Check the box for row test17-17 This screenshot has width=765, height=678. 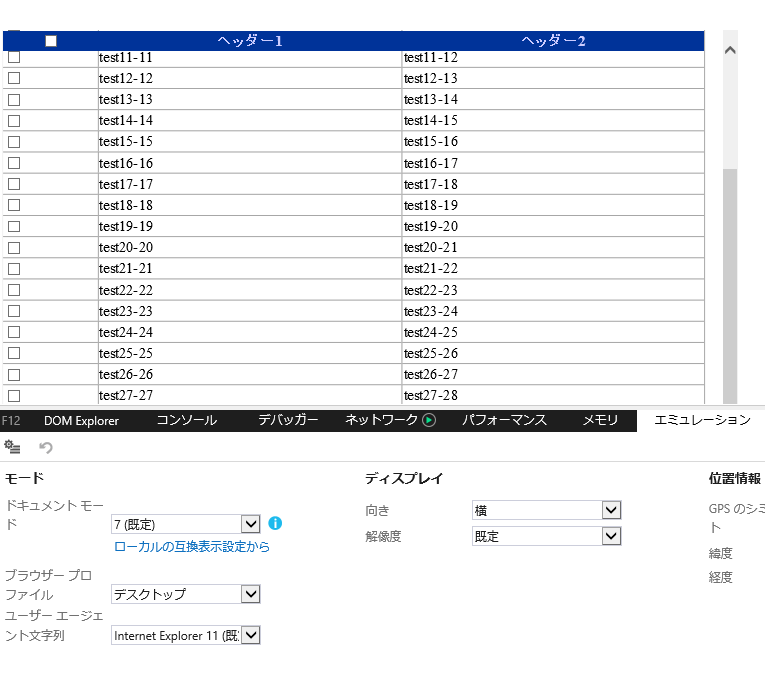coord(14,184)
